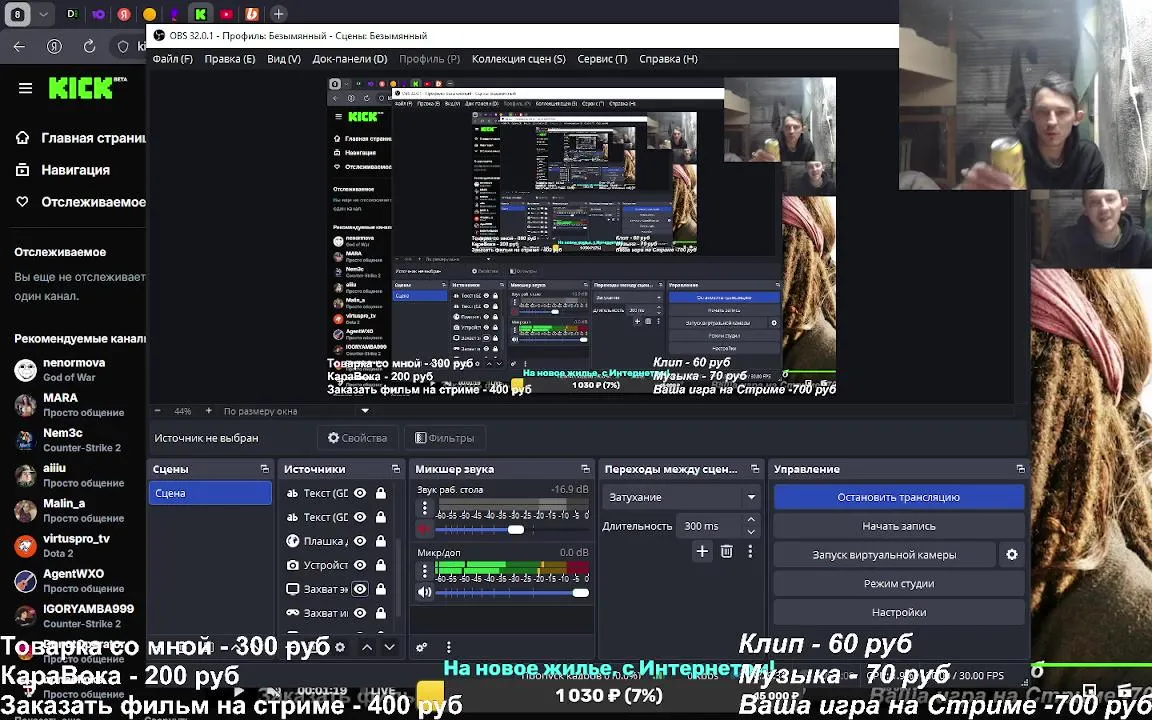The width and height of the screenshot is (1152, 720).
Task: Open Настройки in the Управление panel
Action: (899, 612)
